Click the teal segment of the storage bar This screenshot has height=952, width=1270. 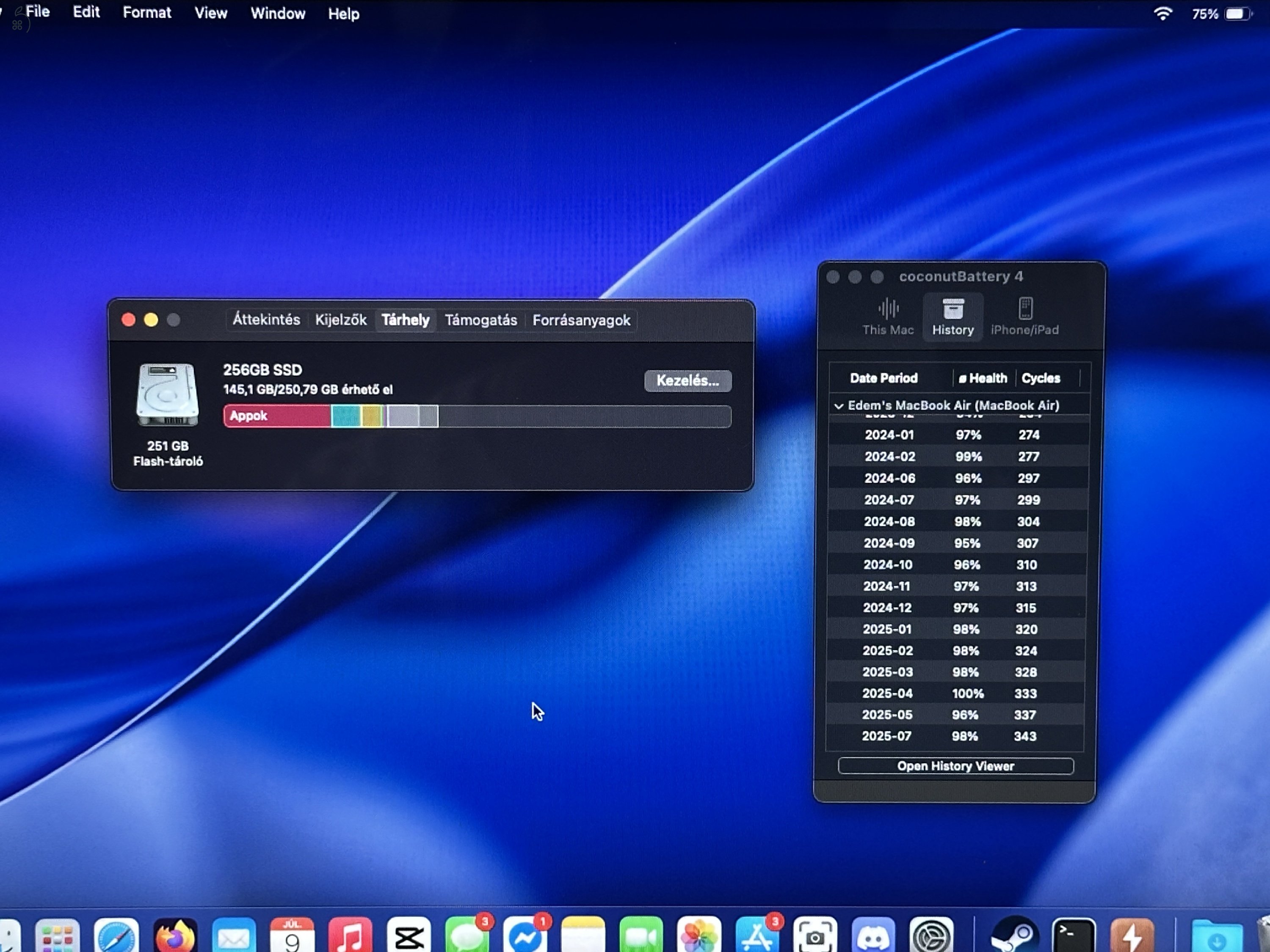tap(346, 416)
